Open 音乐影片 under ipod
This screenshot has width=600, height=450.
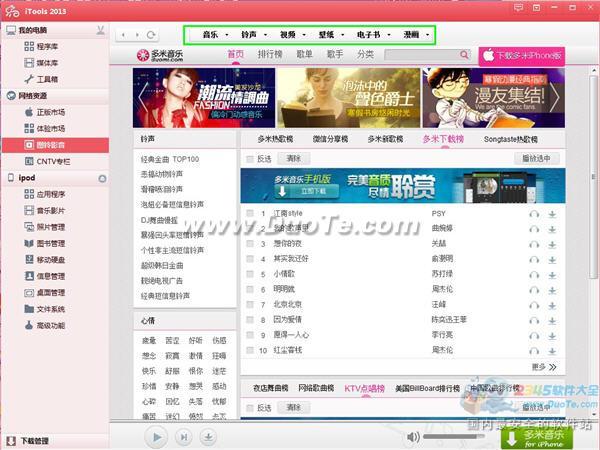[x=45, y=210]
